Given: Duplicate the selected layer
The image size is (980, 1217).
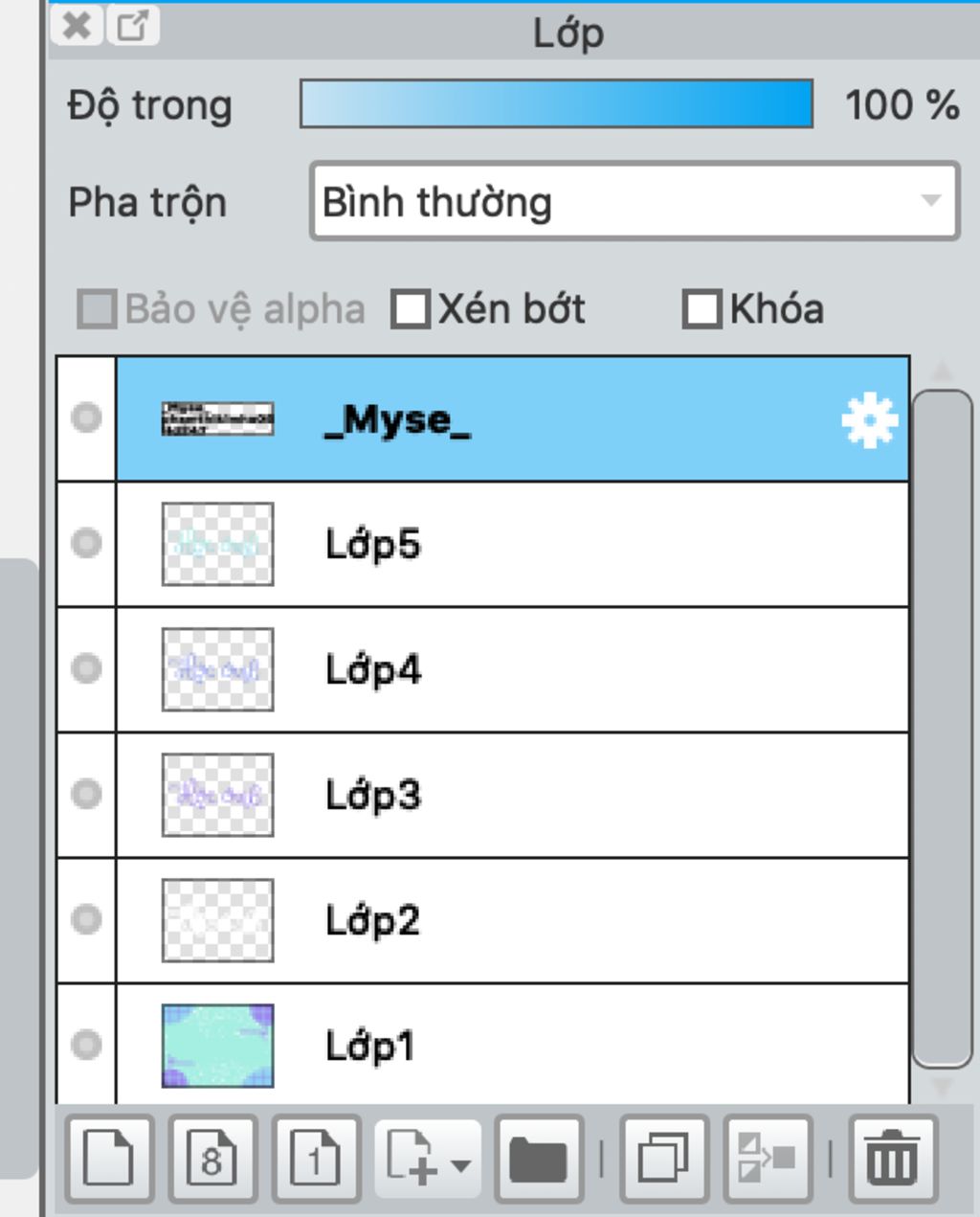Looking at the screenshot, I should pyautogui.click(x=664, y=1159).
